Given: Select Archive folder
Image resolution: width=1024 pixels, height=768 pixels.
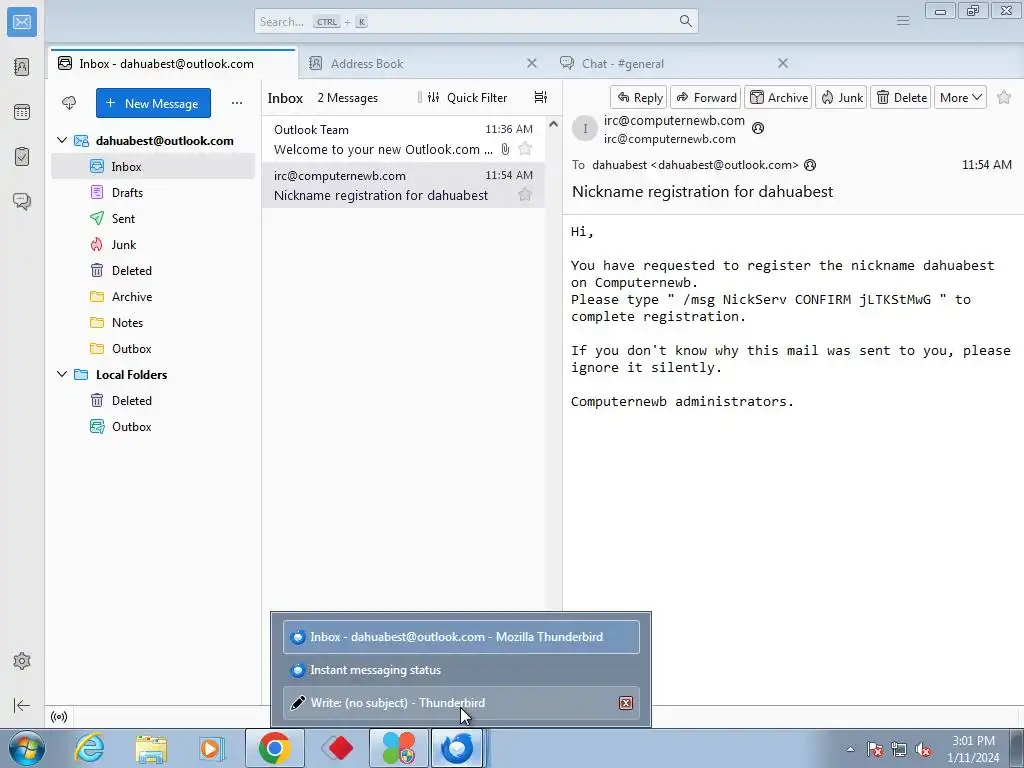Looking at the screenshot, I should point(153,296).
